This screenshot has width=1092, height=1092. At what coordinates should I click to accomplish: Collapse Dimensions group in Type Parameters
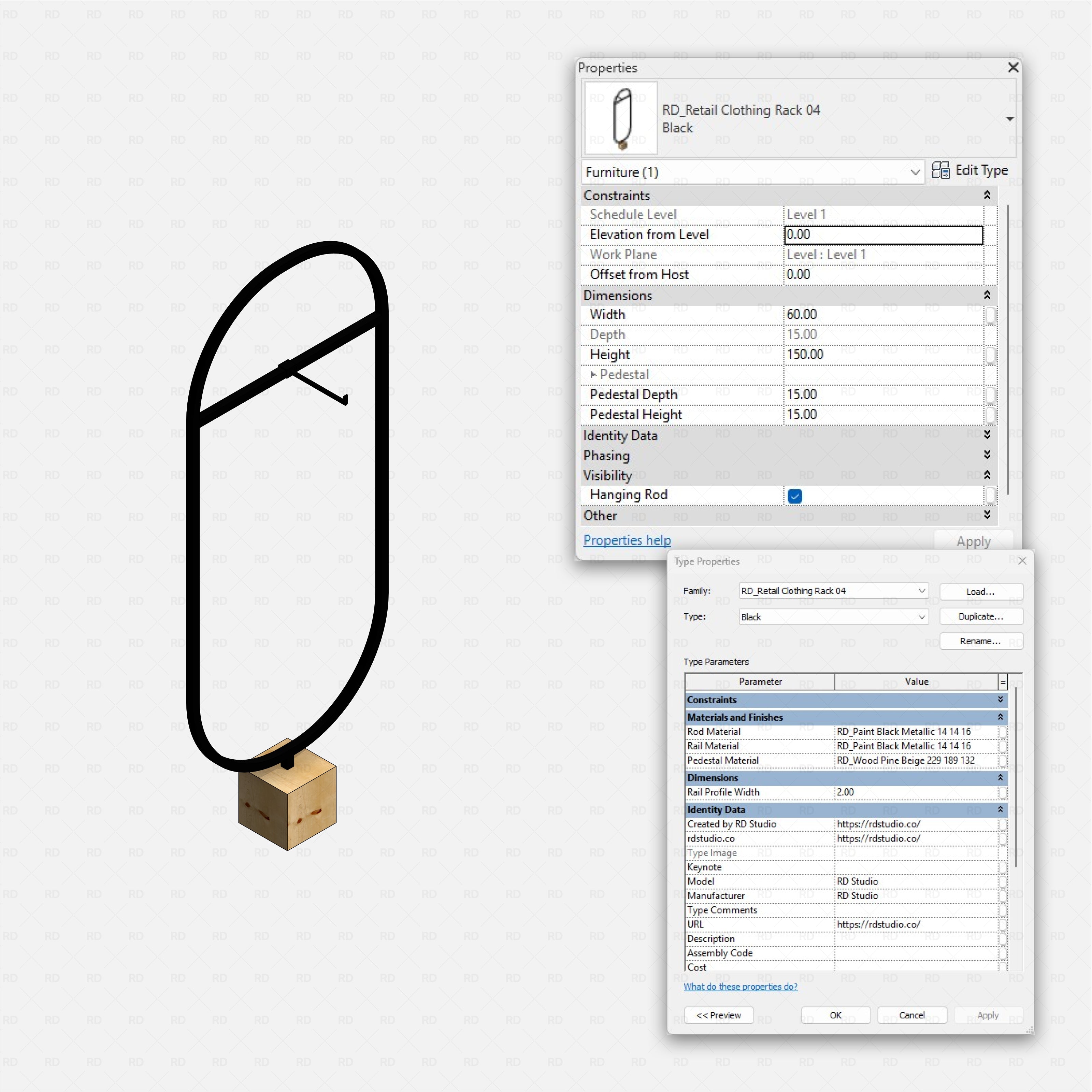point(1000,778)
